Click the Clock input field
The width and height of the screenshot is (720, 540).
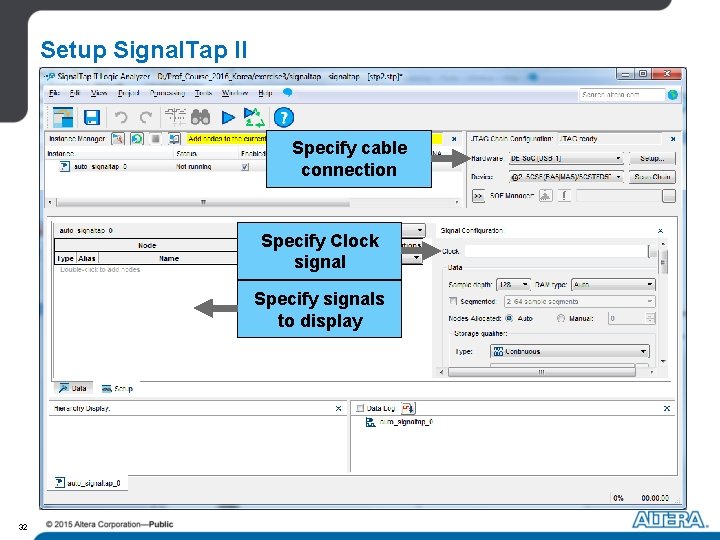click(556, 251)
